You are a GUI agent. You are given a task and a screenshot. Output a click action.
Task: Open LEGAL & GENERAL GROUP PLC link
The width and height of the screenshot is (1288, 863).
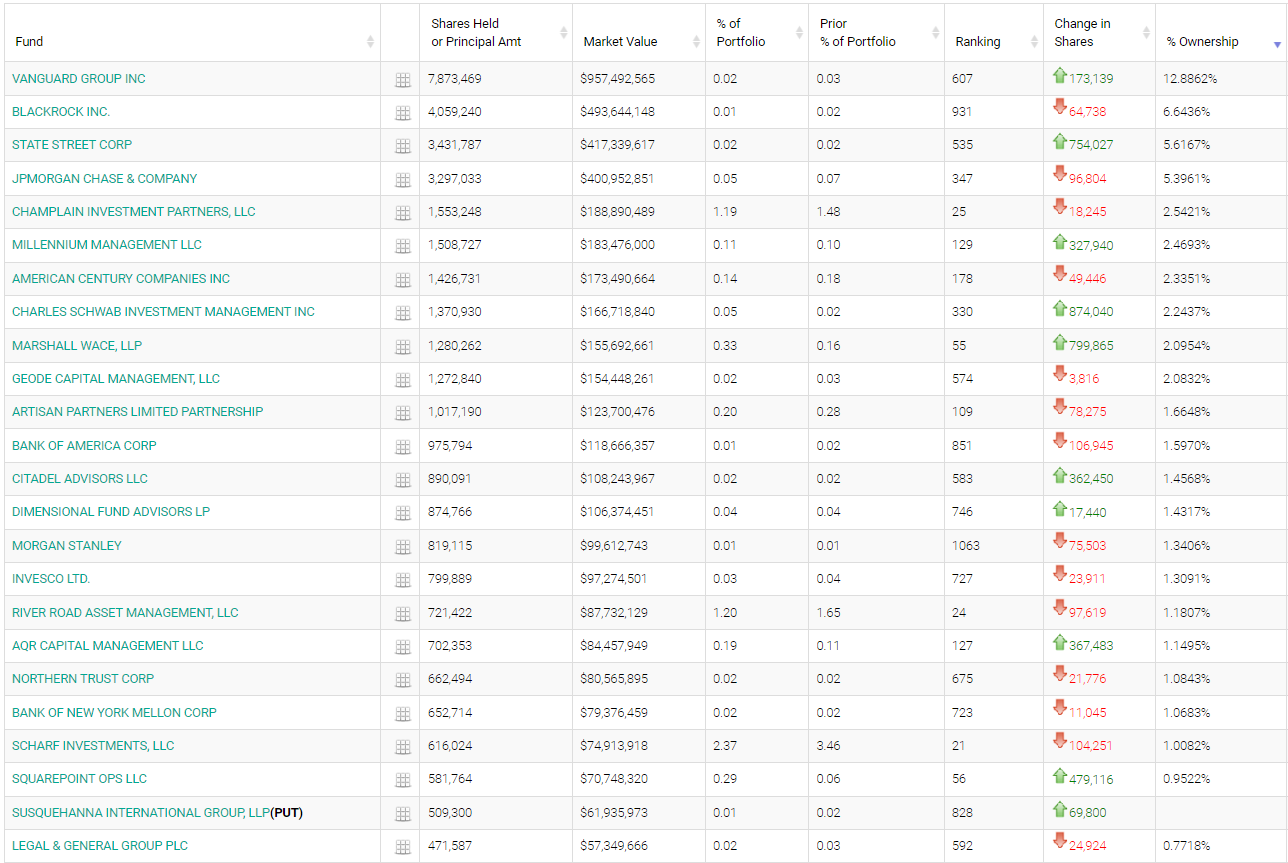(x=100, y=846)
